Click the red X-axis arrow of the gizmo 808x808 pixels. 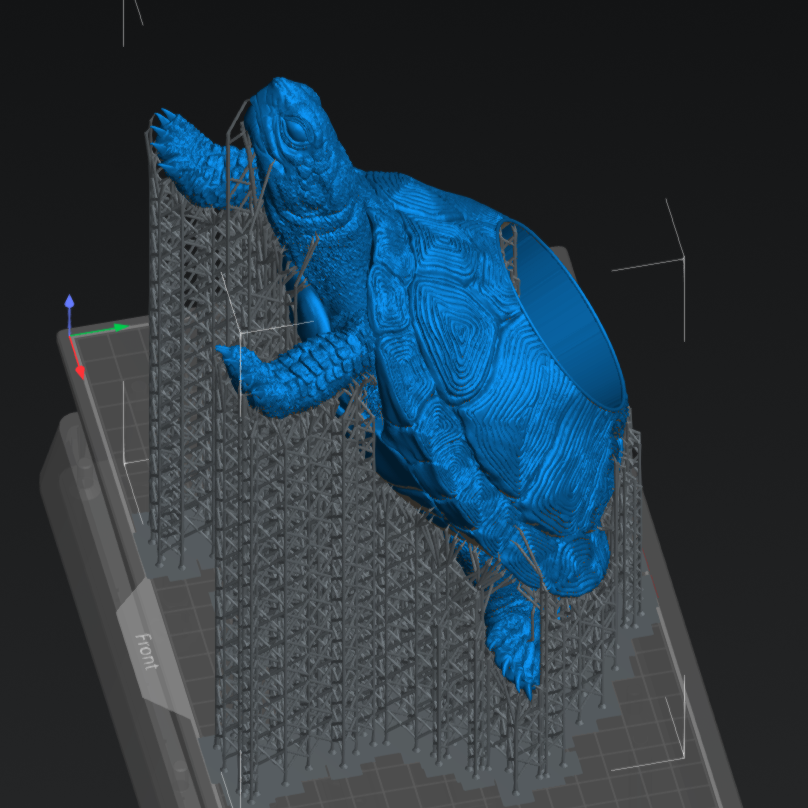coord(80,372)
